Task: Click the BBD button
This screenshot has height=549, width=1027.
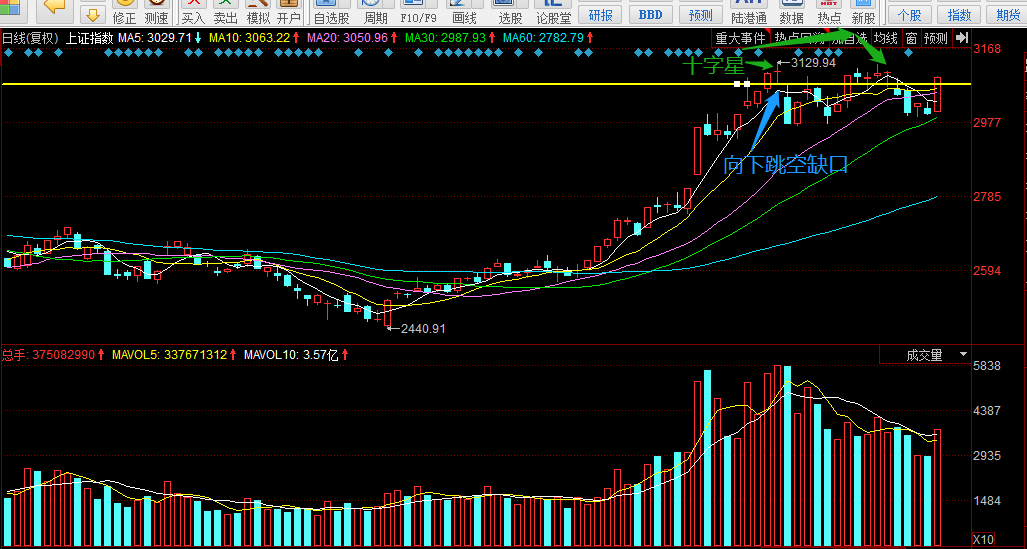Action: [x=650, y=14]
